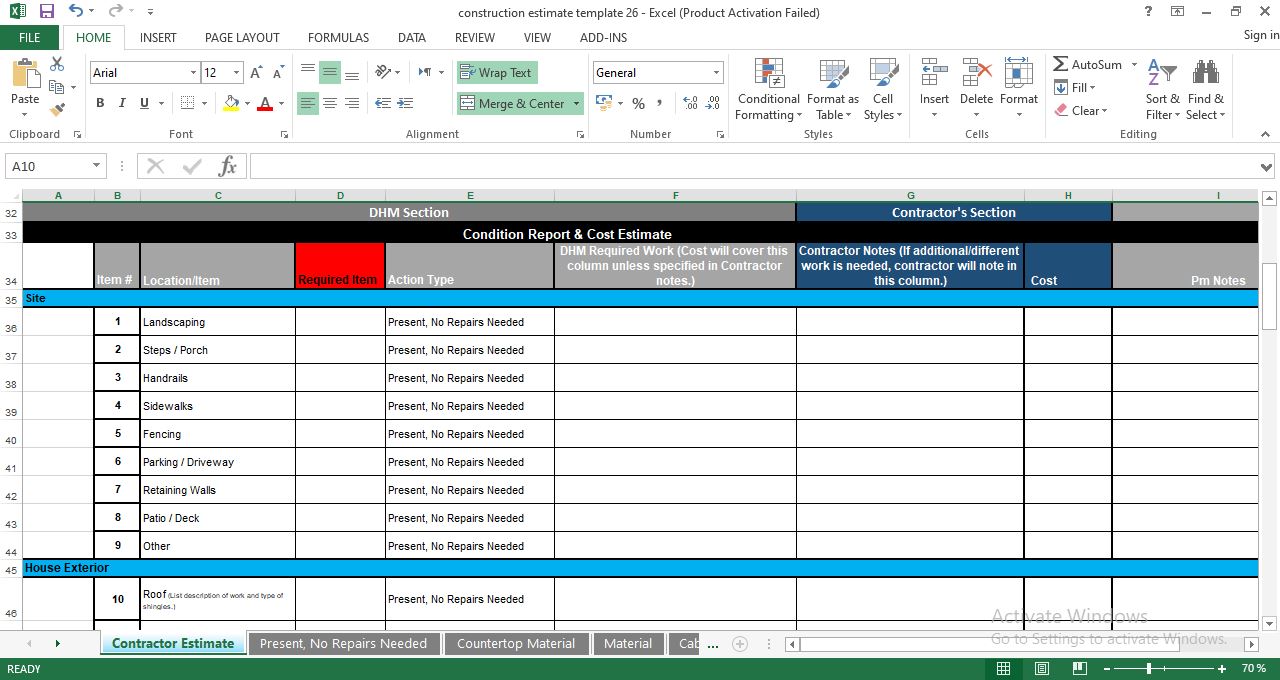Click the Insert Cells icon

pos(933,80)
